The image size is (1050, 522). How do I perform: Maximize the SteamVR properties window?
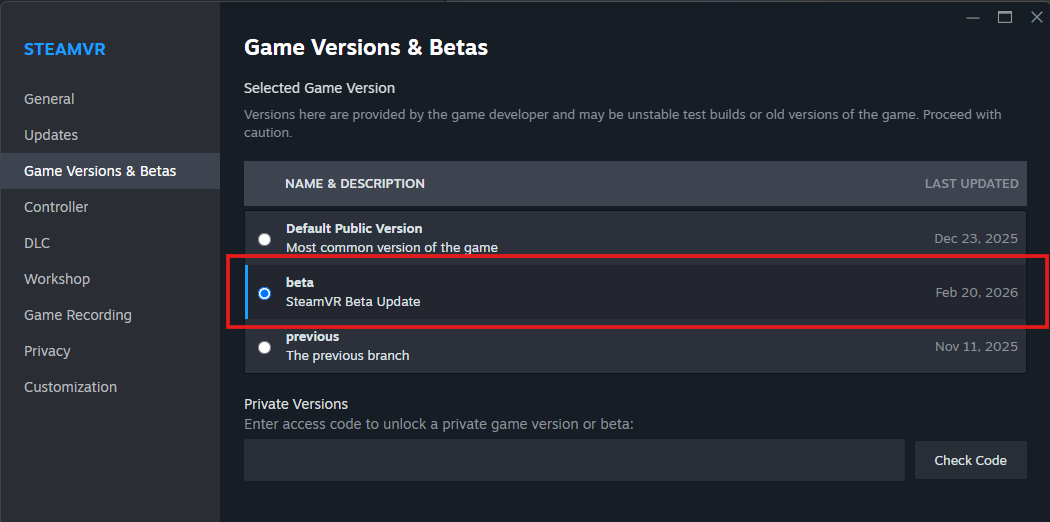[x=1004, y=17]
